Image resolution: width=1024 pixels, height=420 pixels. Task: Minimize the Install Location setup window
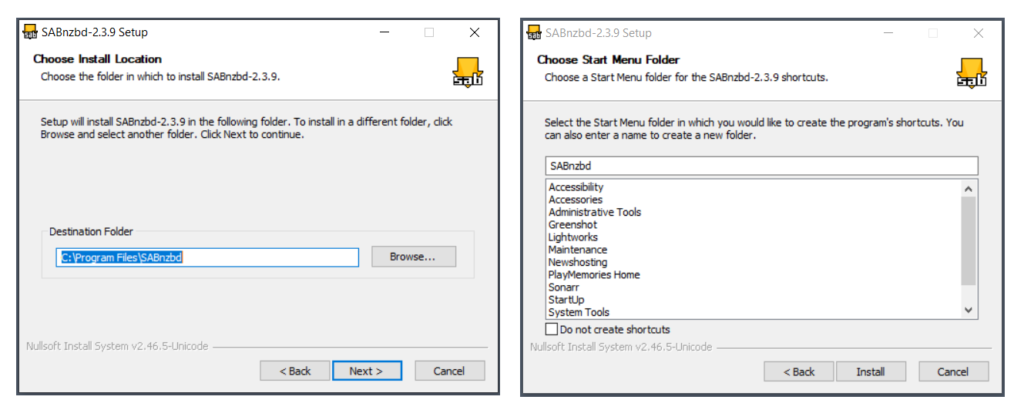[383, 33]
